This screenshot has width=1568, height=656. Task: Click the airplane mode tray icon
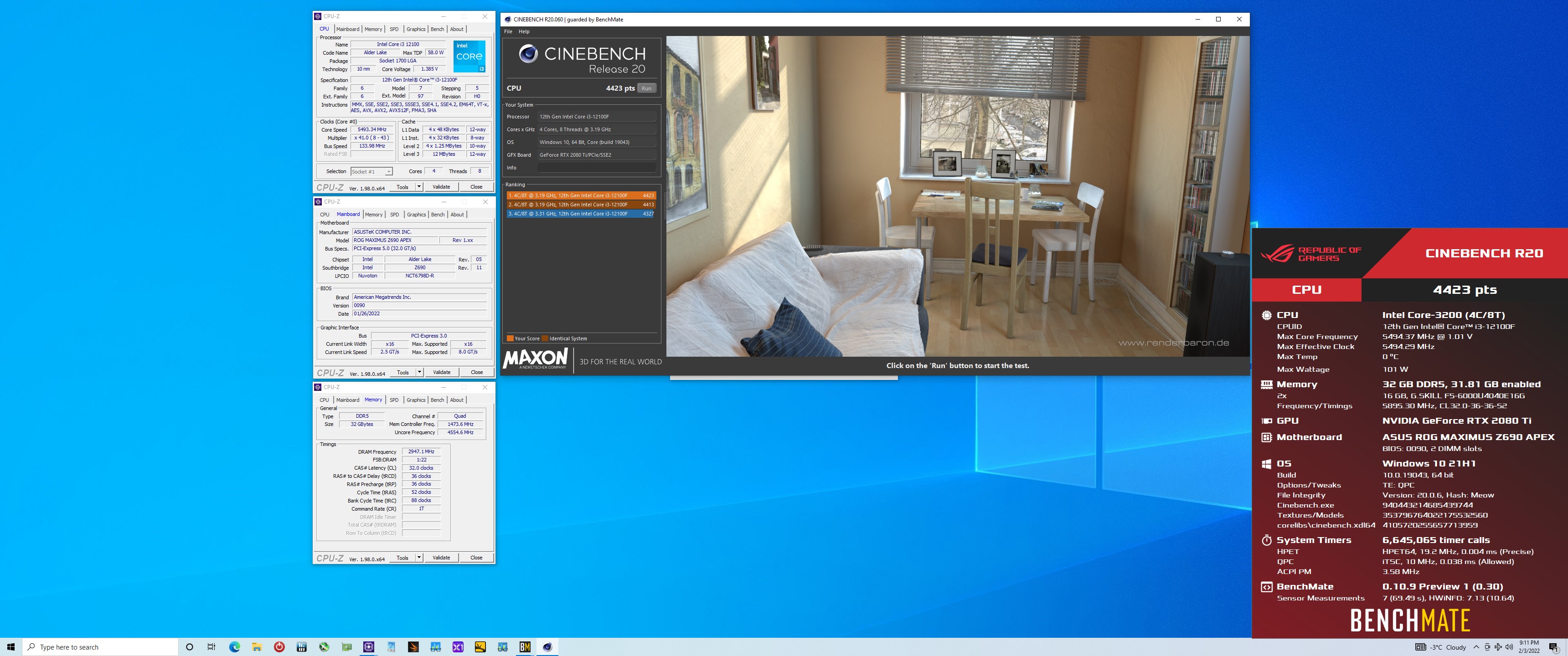tap(1498, 647)
